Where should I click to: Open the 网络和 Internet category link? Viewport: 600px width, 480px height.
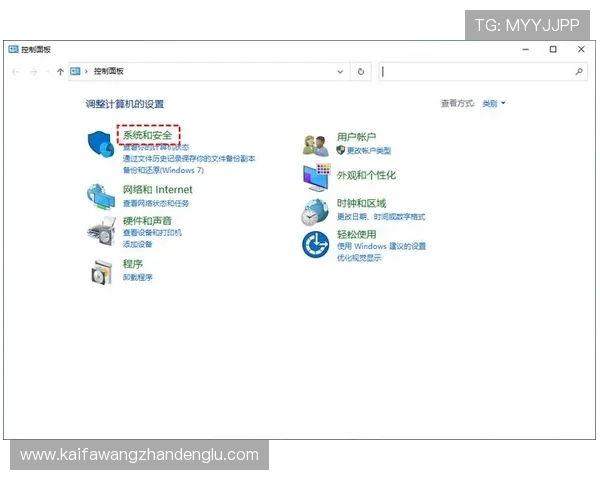[x=158, y=189]
